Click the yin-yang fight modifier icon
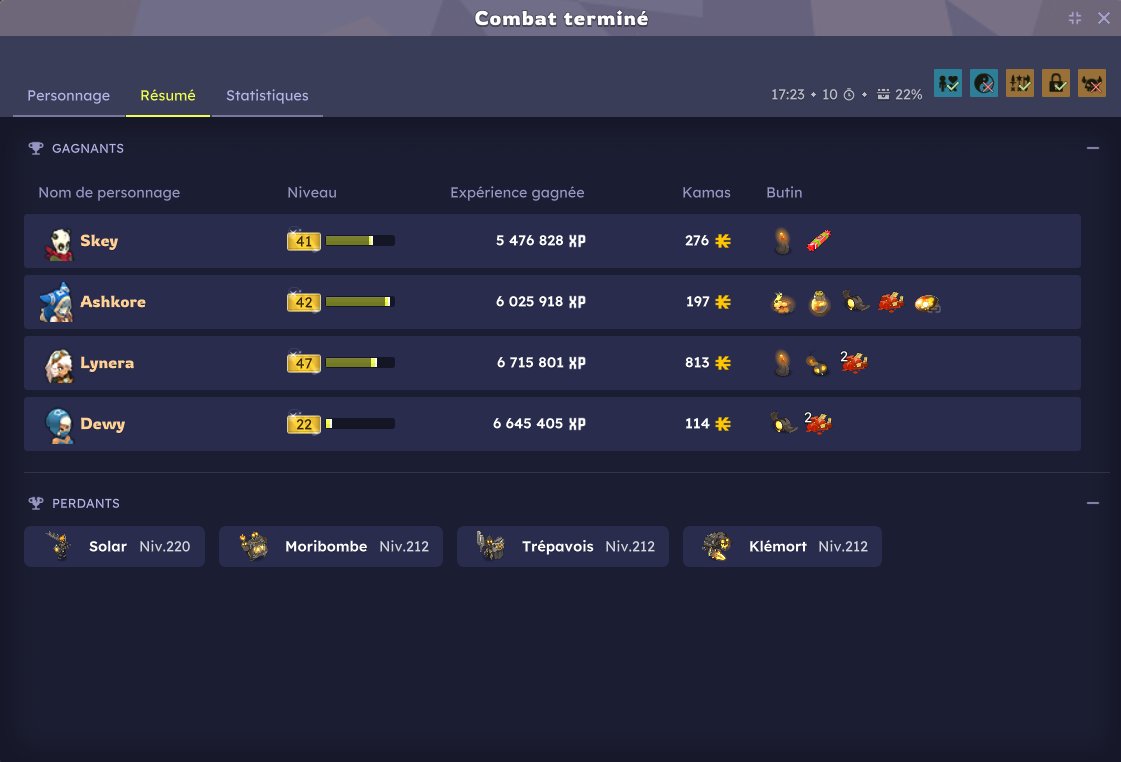The width and height of the screenshot is (1121, 762). [x=984, y=83]
